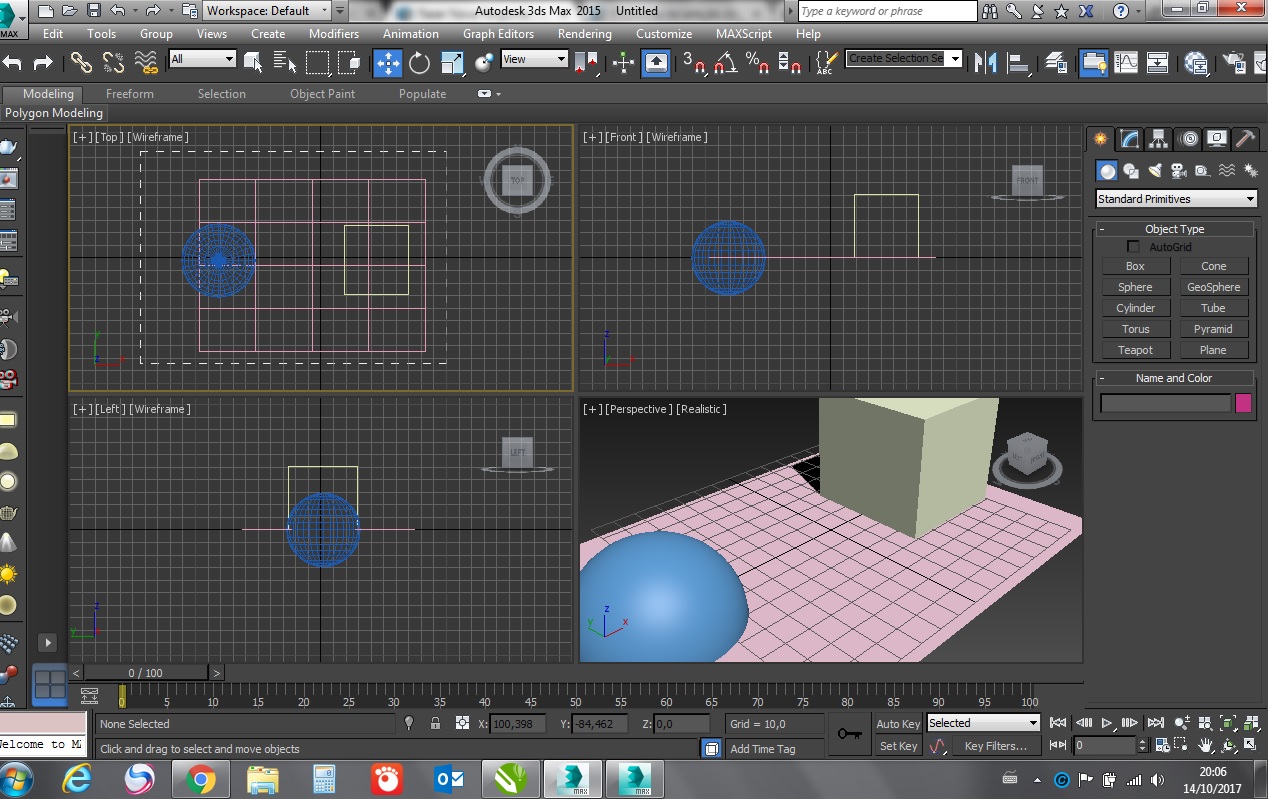Activate Select and Rotate tool

(419, 63)
